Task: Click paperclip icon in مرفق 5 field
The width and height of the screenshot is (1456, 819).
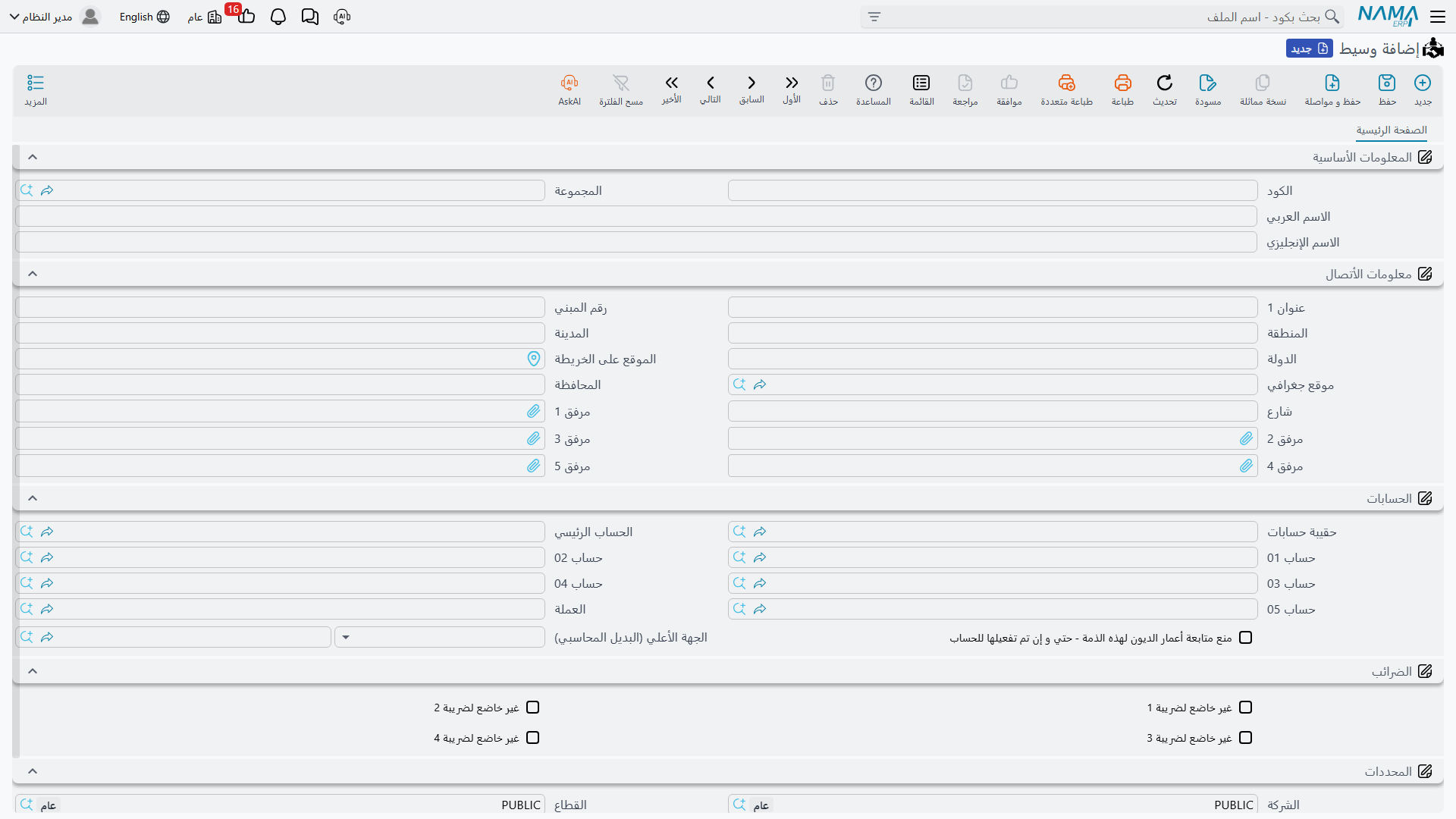Action: pyautogui.click(x=534, y=466)
